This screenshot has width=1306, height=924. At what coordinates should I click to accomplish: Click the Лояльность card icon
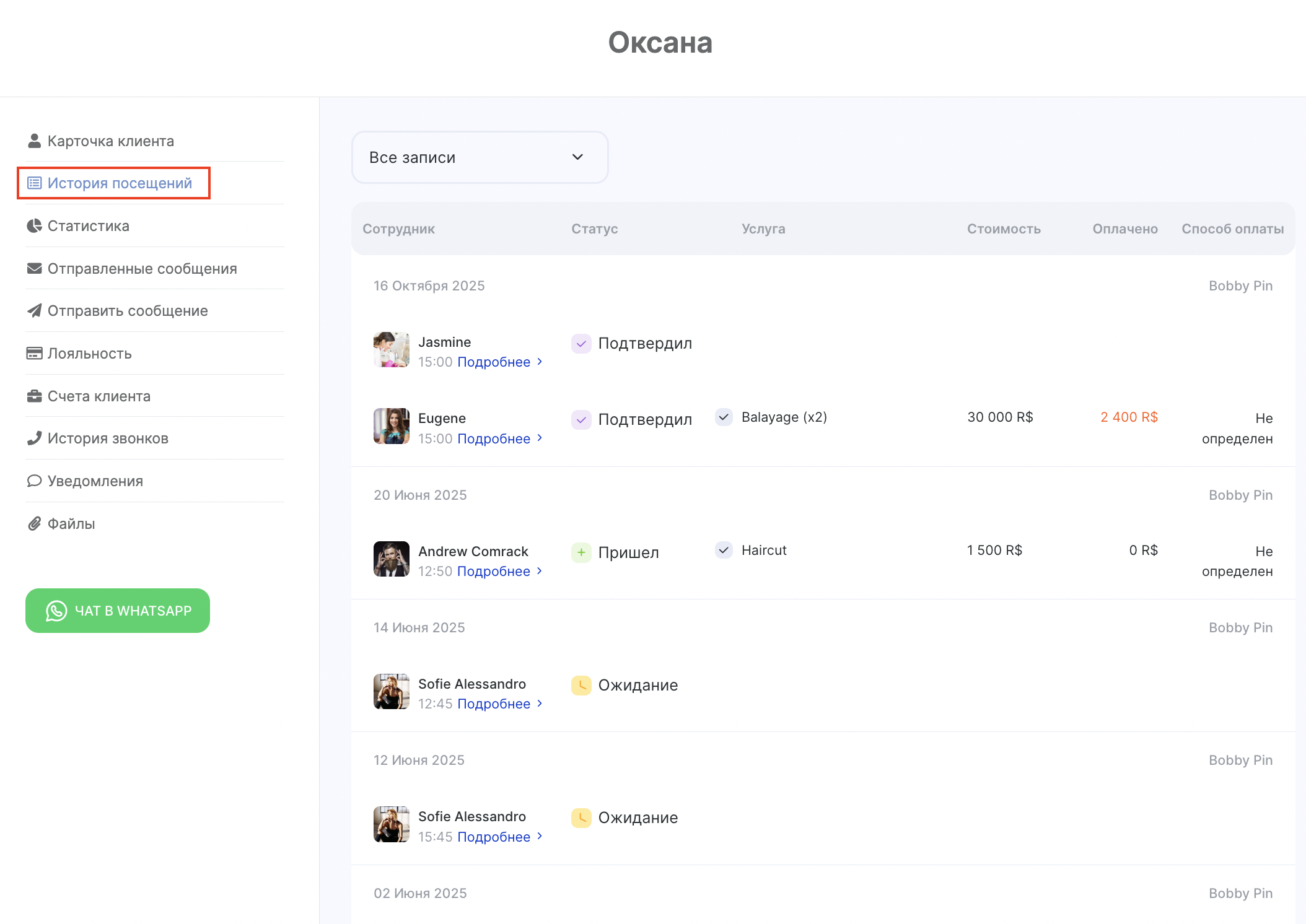tap(34, 354)
